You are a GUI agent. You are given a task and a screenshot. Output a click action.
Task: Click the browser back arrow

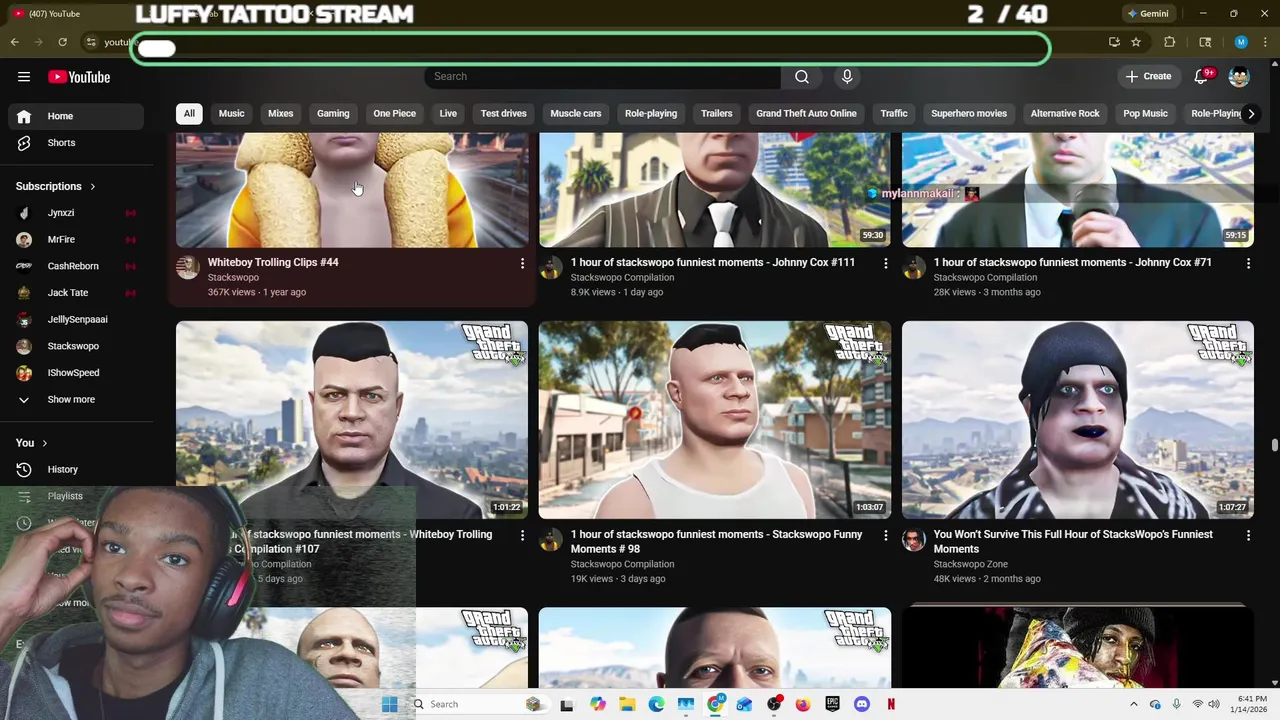14,42
